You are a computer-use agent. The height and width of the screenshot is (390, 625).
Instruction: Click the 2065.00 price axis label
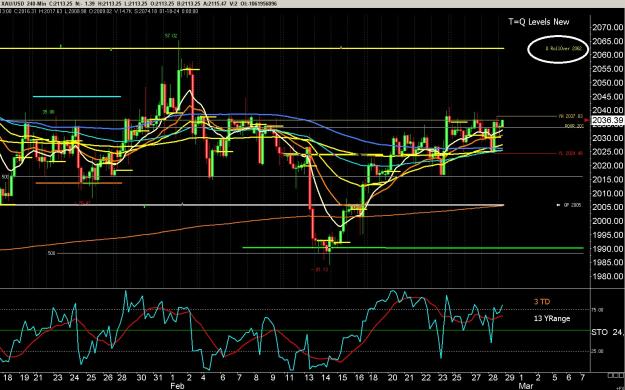coord(608,41)
